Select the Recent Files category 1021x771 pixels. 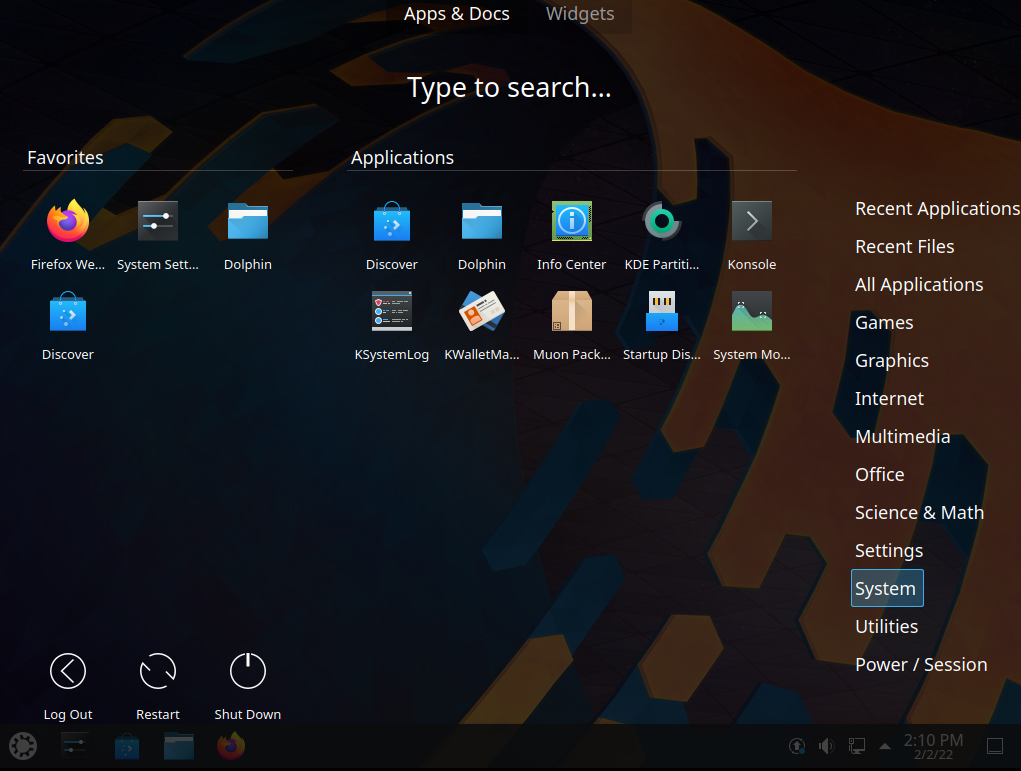click(904, 247)
